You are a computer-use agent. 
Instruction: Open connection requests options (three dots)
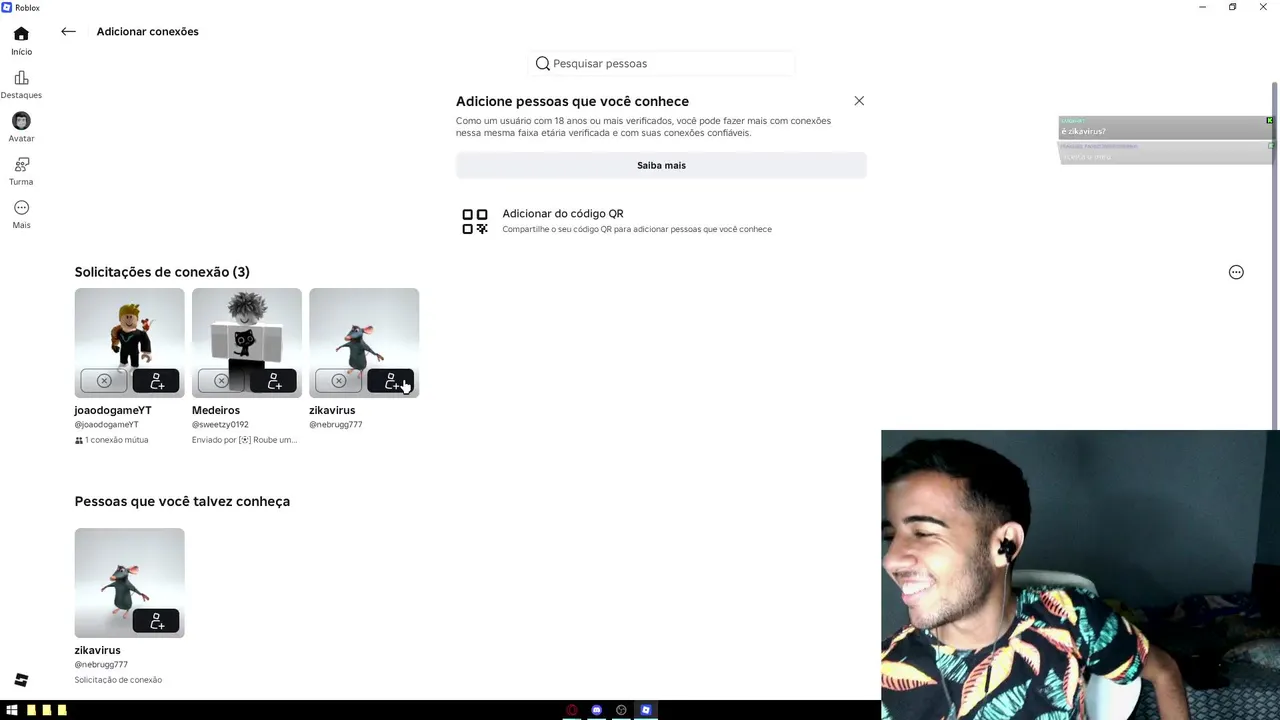point(1236,272)
